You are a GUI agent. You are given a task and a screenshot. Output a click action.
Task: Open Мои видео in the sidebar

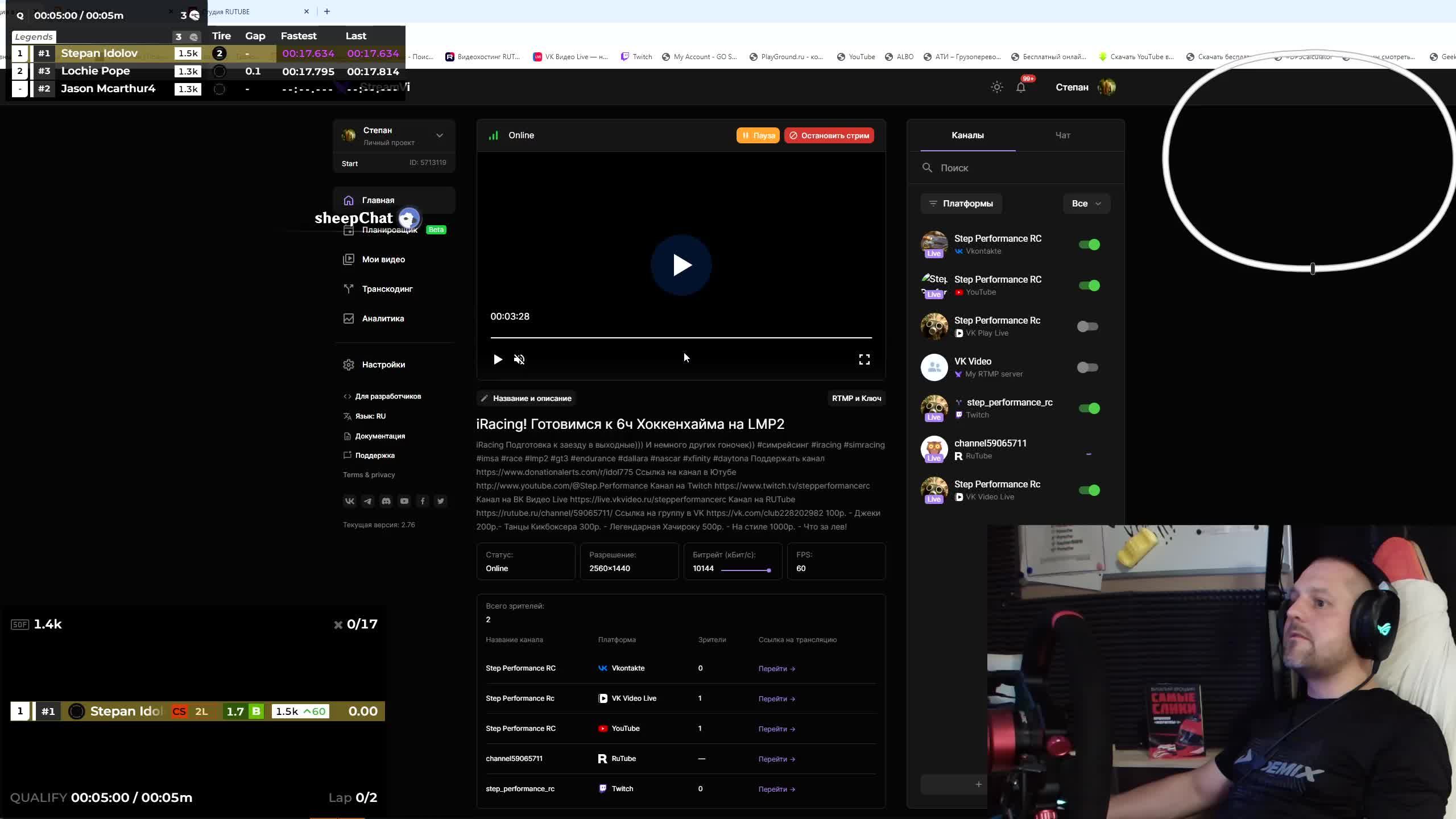click(x=383, y=259)
